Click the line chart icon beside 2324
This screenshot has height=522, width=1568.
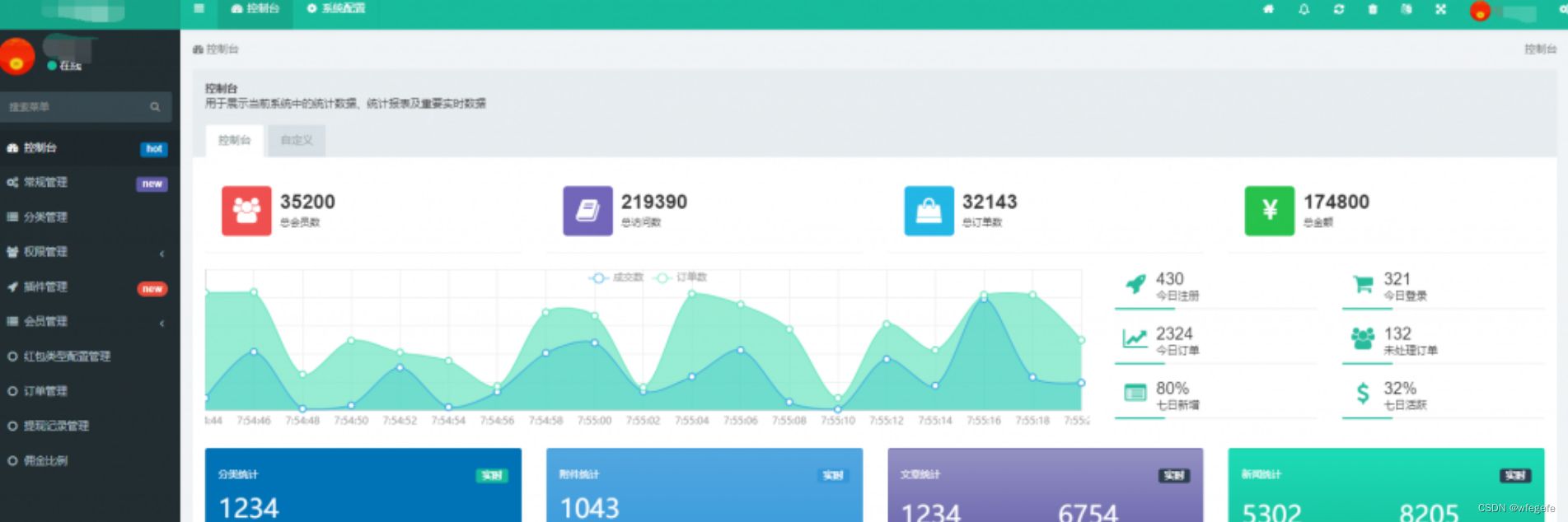pos(1135,338)
